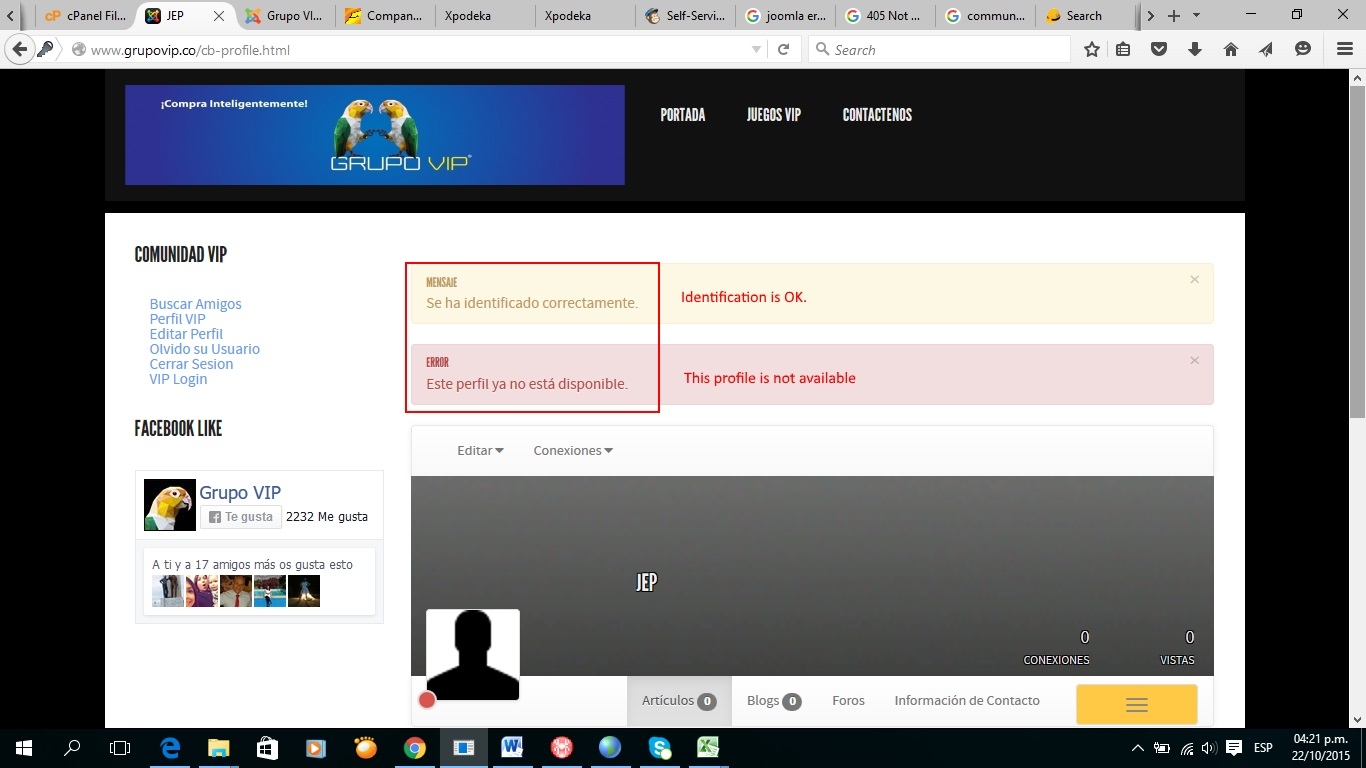The height and width of the screenshot is (768, 1366).
Task: Click the address bar URL field
Action: click(415, 49)
